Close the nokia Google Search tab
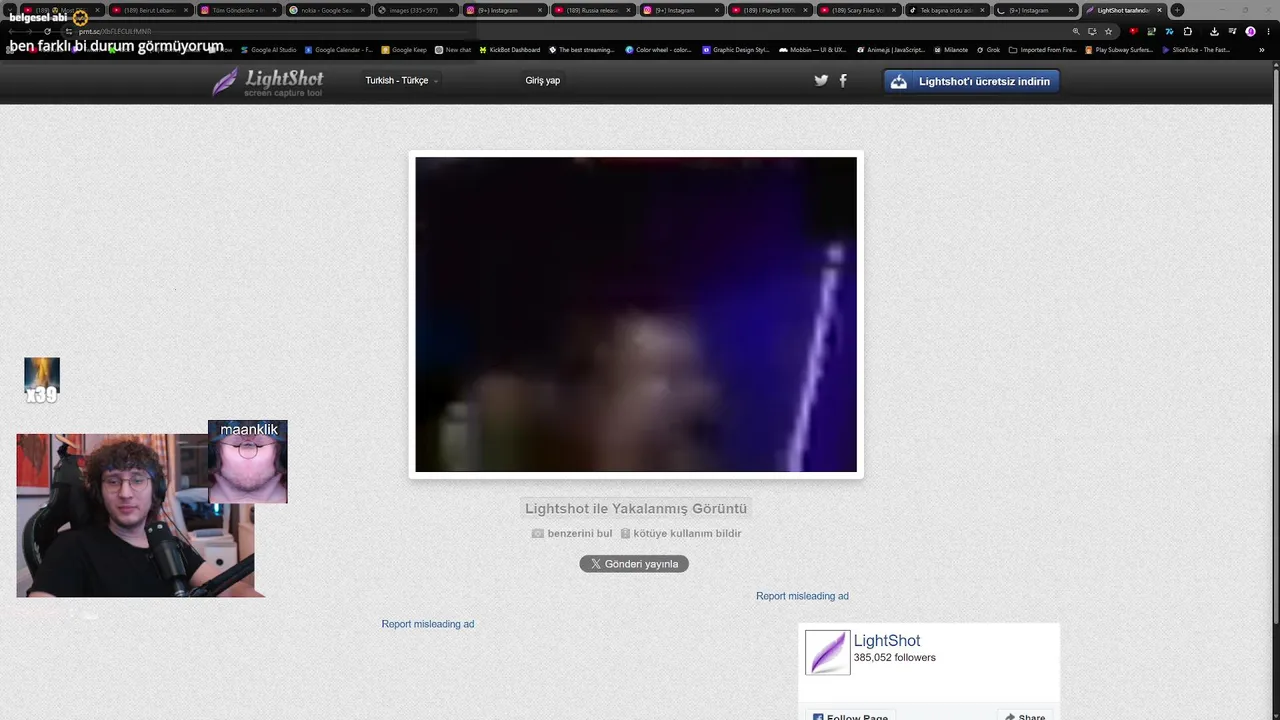 tap(362, 10)
